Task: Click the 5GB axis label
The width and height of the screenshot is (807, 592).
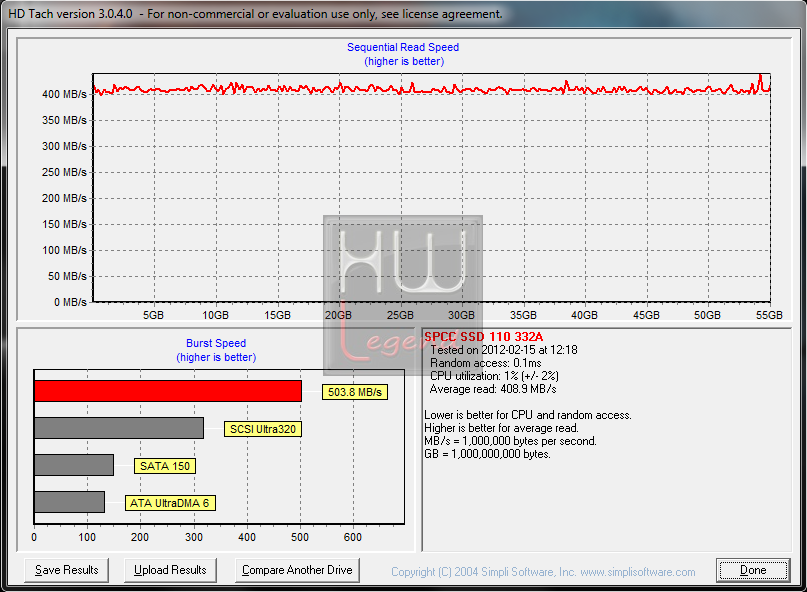Action: pos(153,315)
